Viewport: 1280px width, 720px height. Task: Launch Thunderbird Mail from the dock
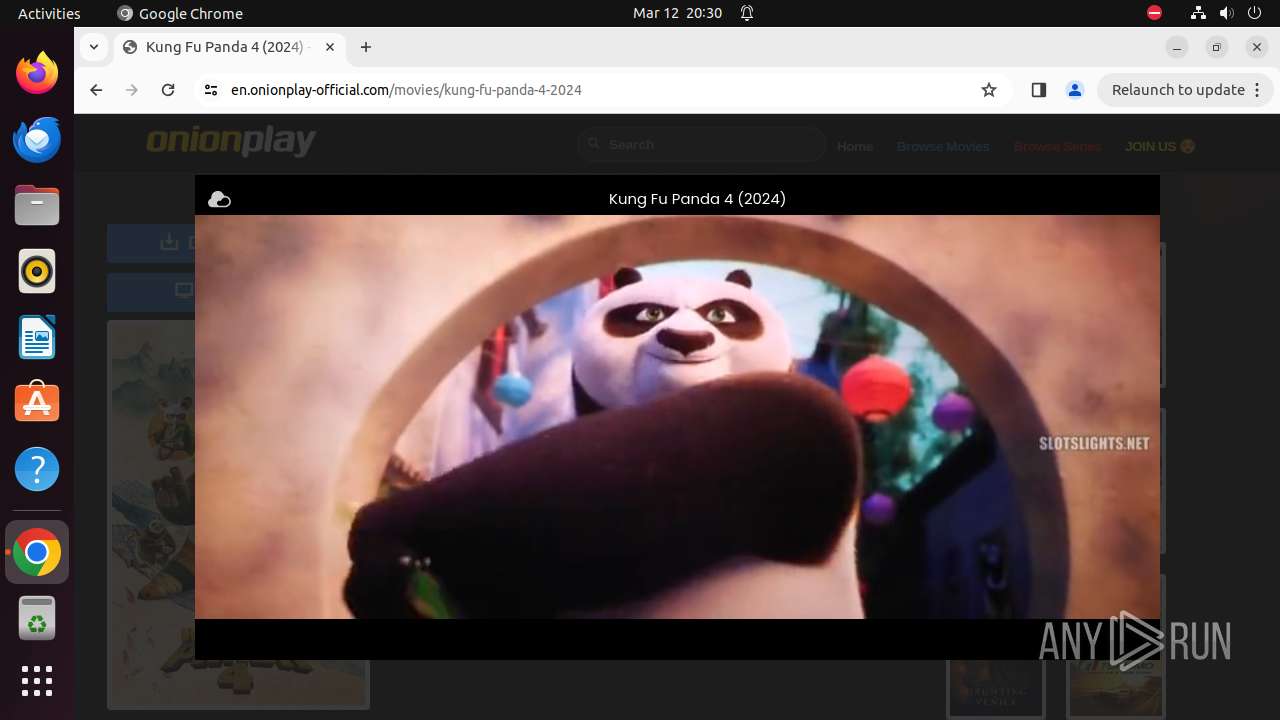[37, 139]
